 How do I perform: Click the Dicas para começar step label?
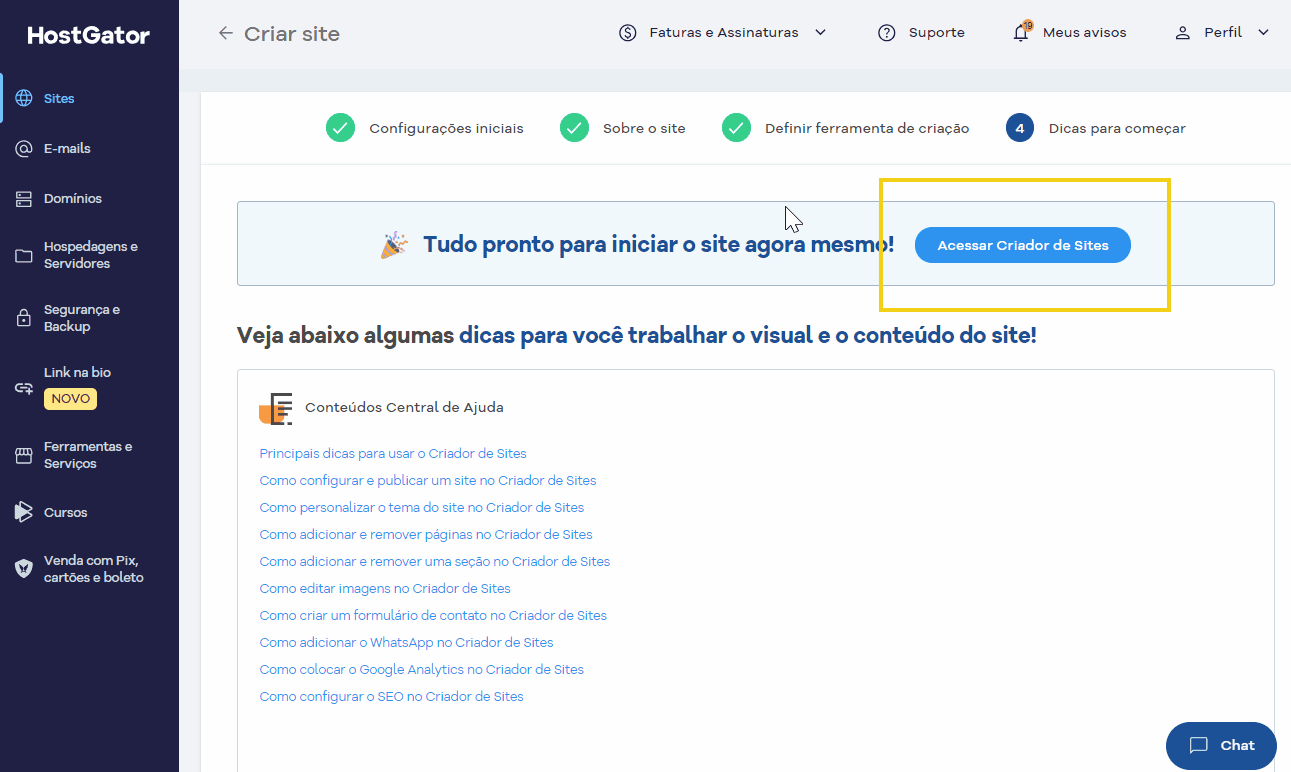click(1117, 129)
